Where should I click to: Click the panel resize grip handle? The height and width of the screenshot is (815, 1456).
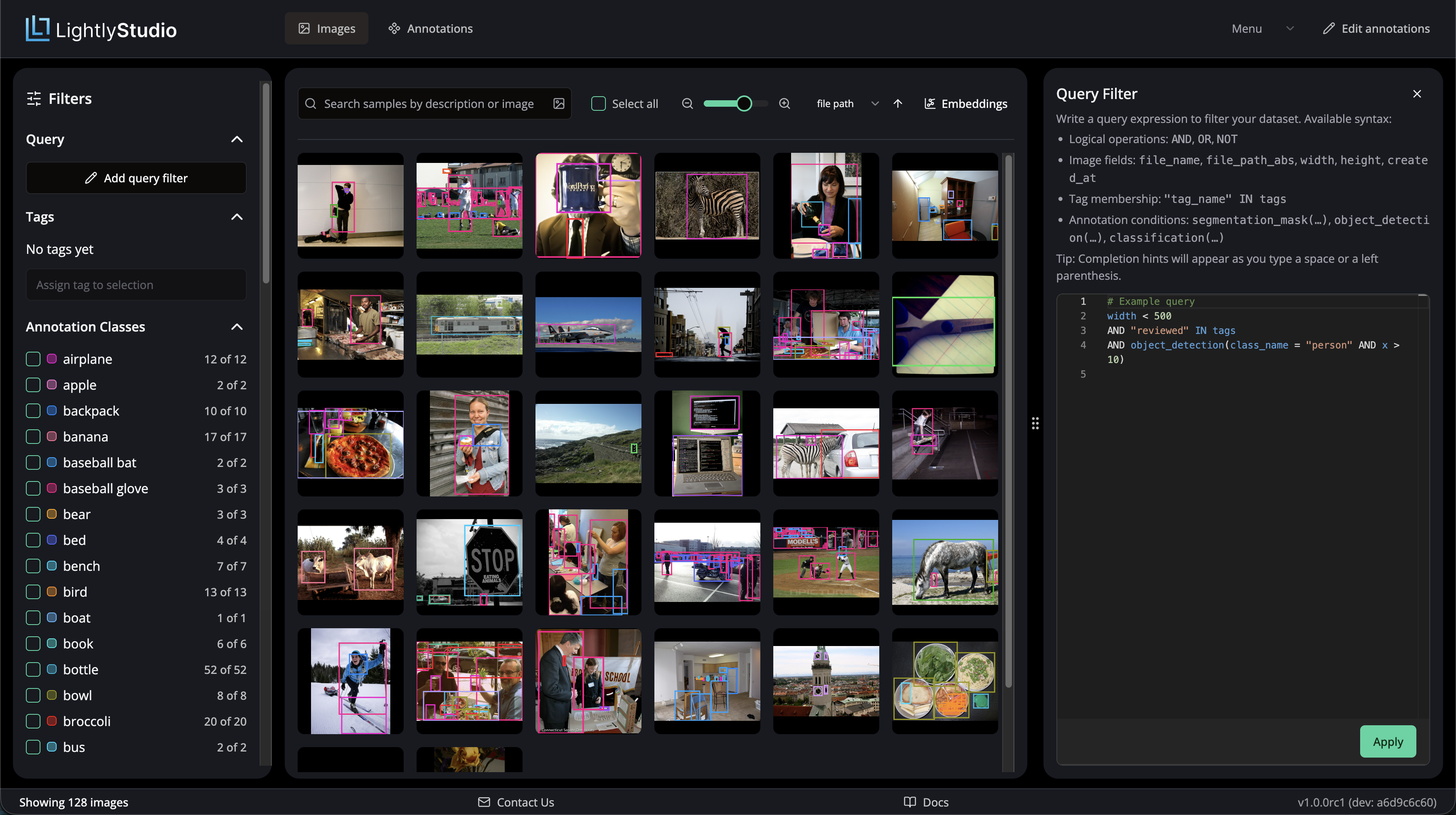1035,423
